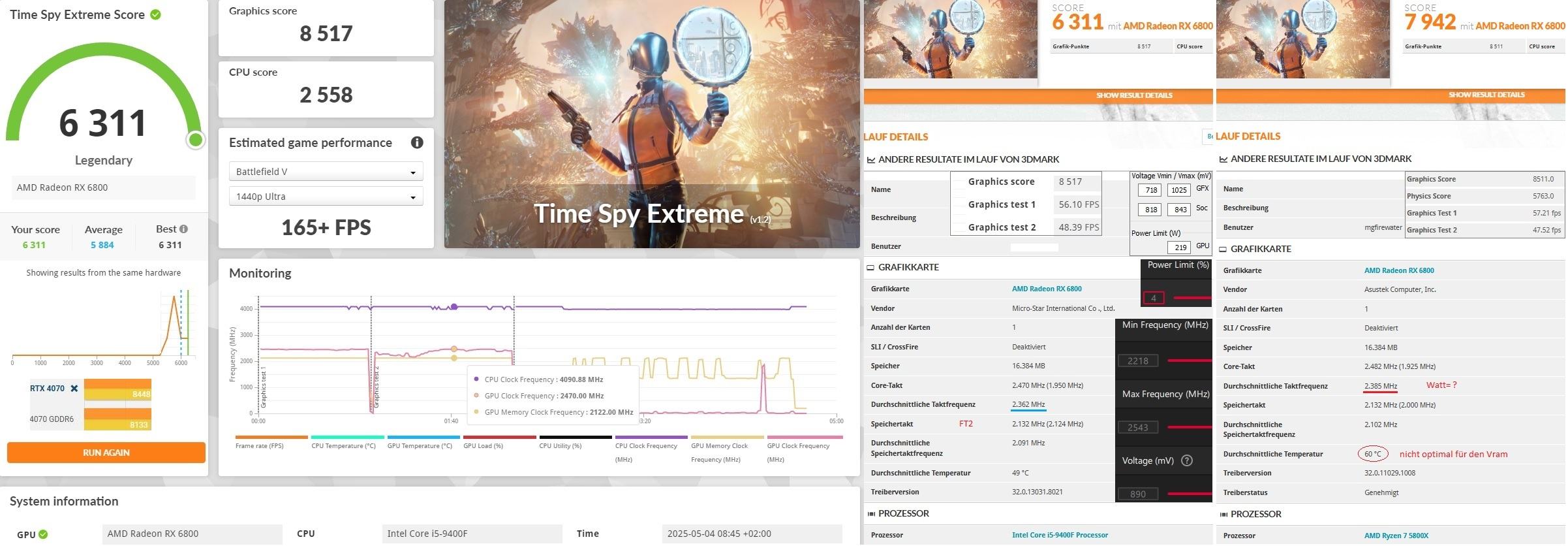Click the yellow GPU memory clock marker on the graph
Image resolution: width=1568 pixels, height=546 pixels.
click(x=454, y=358)
